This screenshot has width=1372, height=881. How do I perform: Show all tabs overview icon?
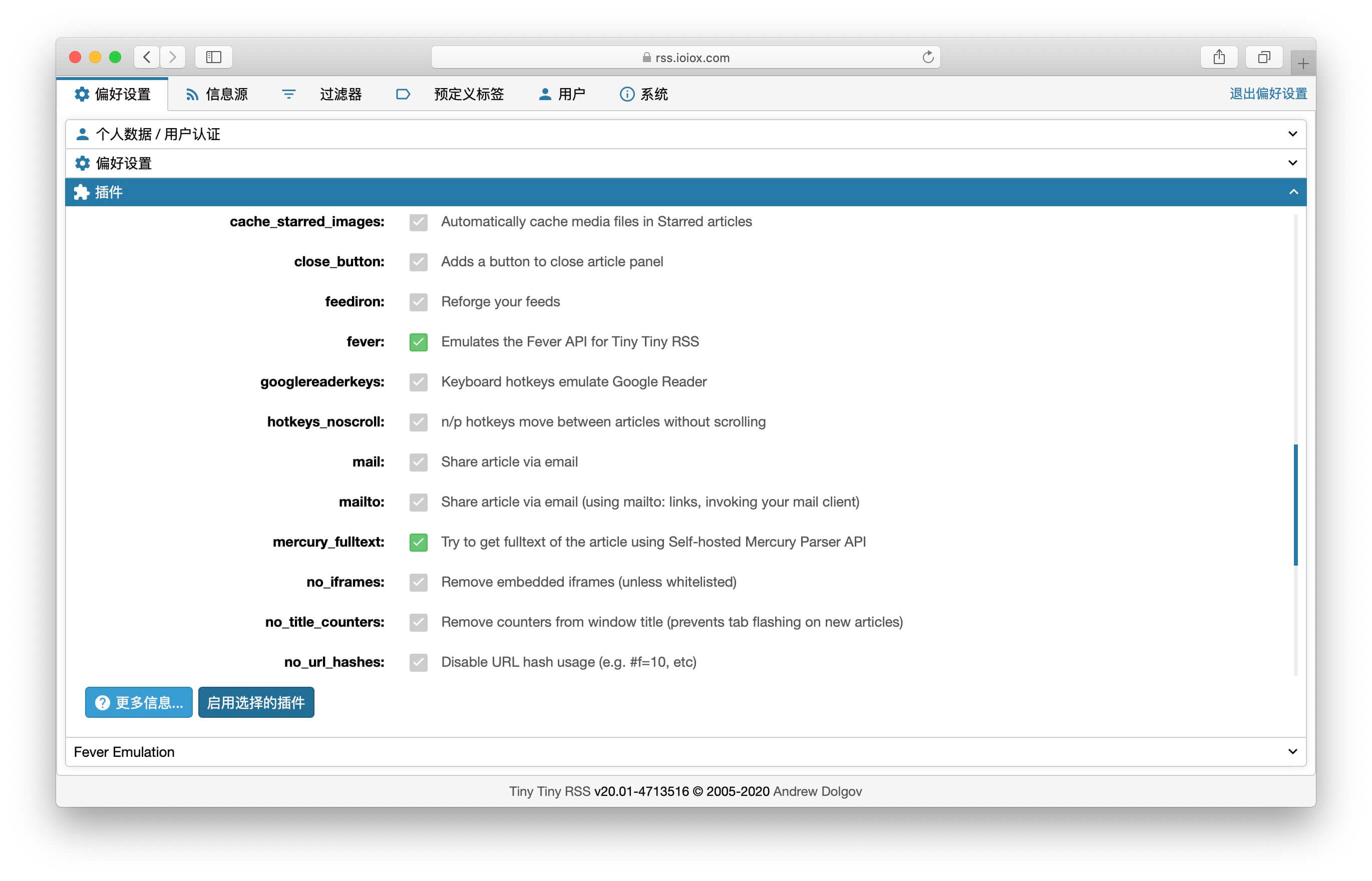(1264, 57)
